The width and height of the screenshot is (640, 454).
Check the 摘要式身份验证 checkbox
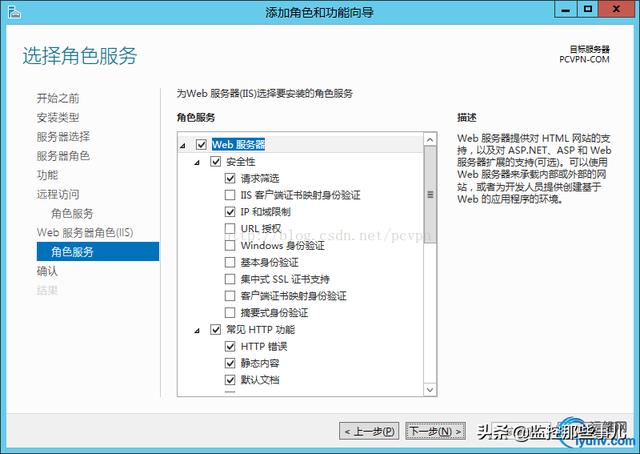(230, 313)
